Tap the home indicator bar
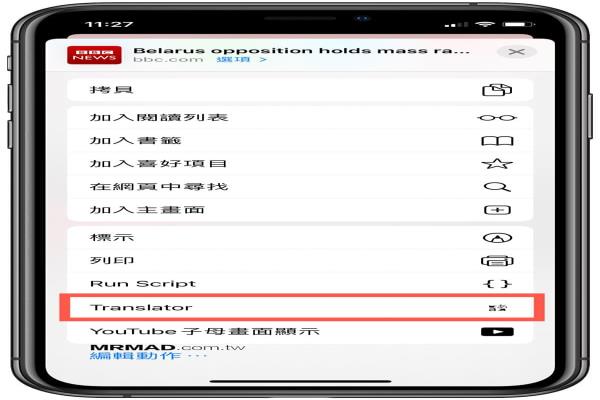 [x=300, y=381]
